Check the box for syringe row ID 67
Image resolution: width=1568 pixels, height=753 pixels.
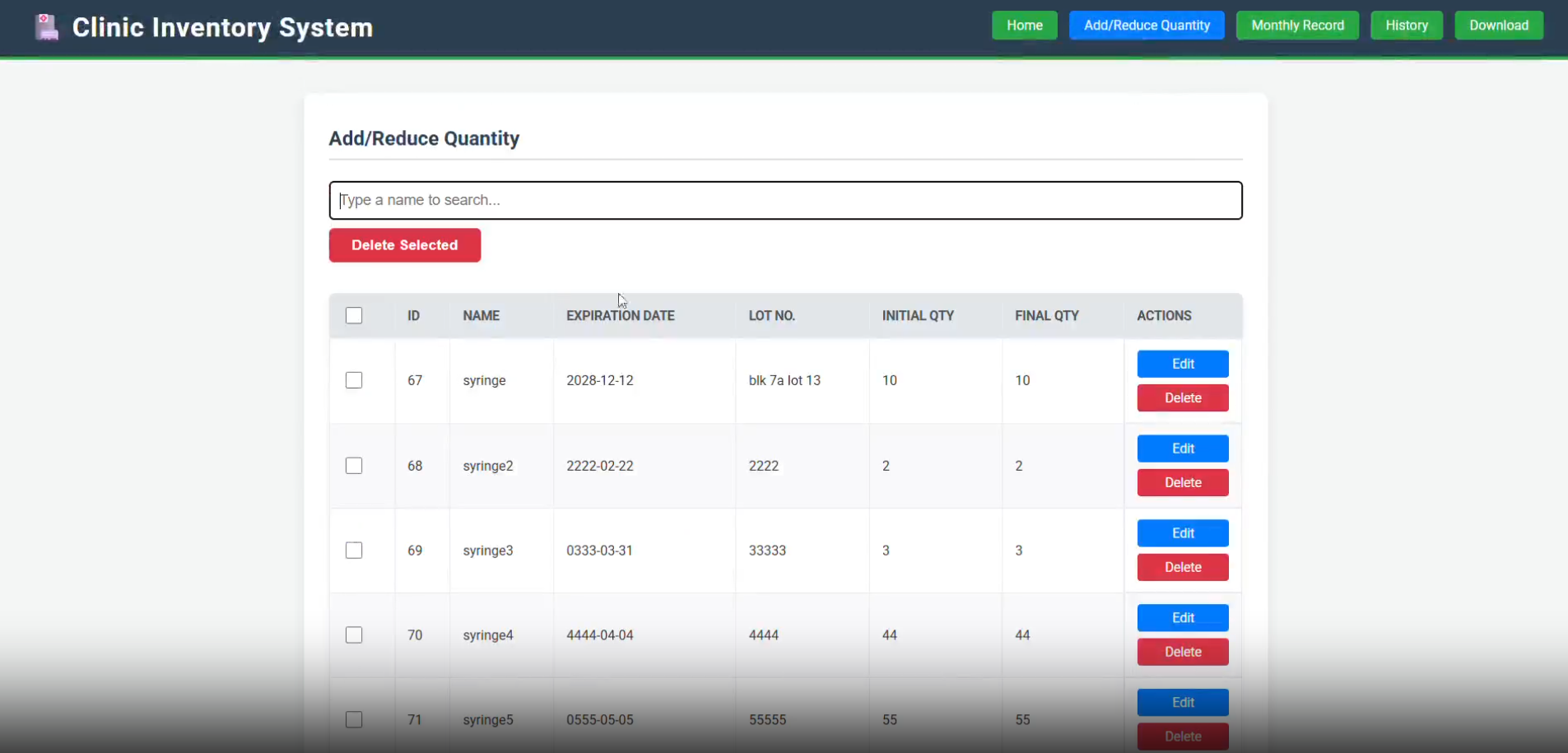coord(354,380)
